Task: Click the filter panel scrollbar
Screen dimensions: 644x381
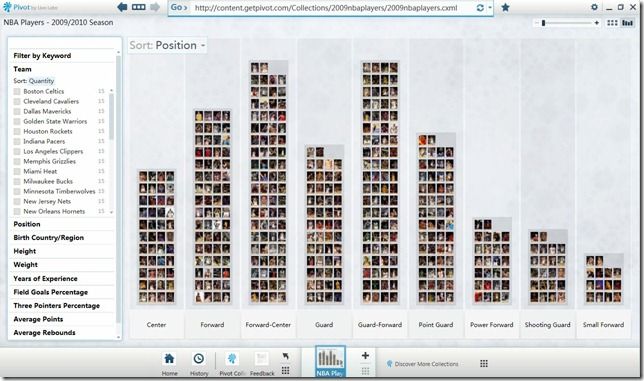Action: pyautogui.click(x=119, y=189)
